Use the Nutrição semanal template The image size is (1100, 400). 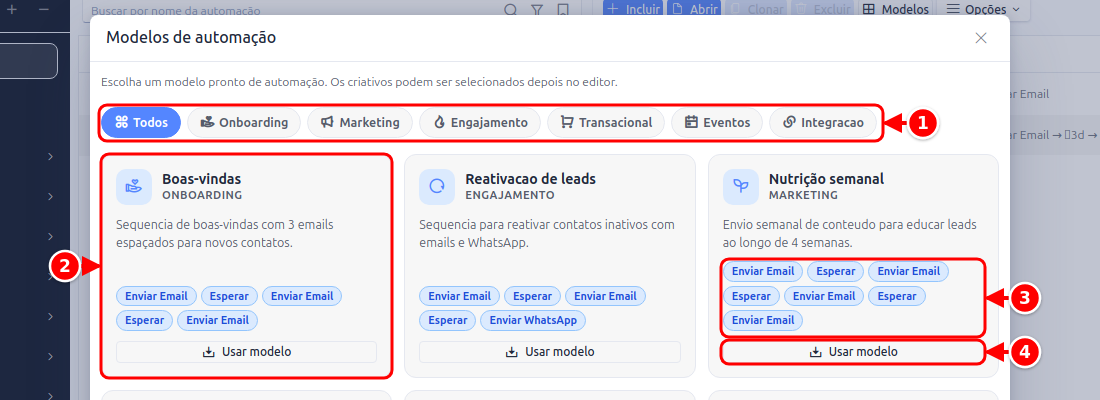click(853, 352)
